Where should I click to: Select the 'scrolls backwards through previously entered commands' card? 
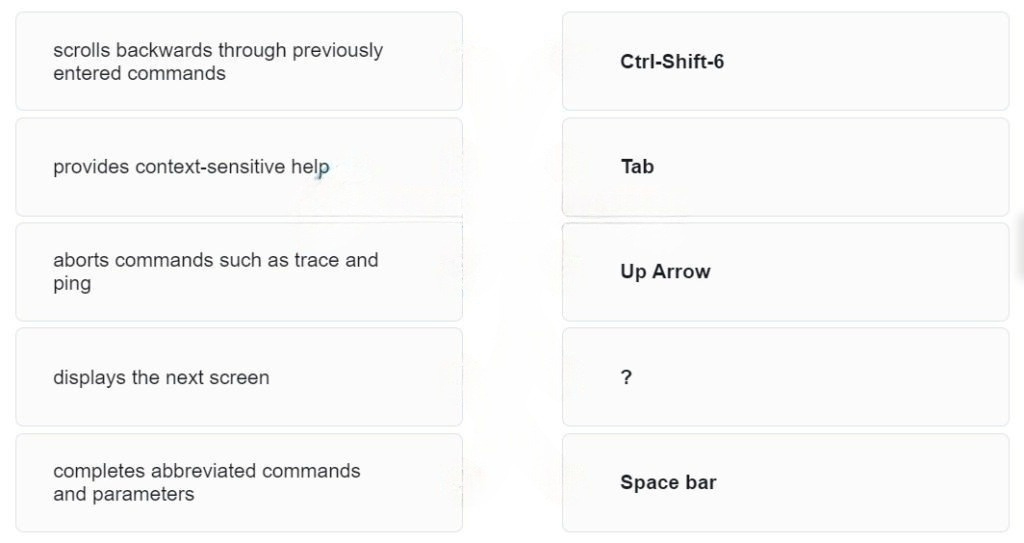click(x=239, y=61)
